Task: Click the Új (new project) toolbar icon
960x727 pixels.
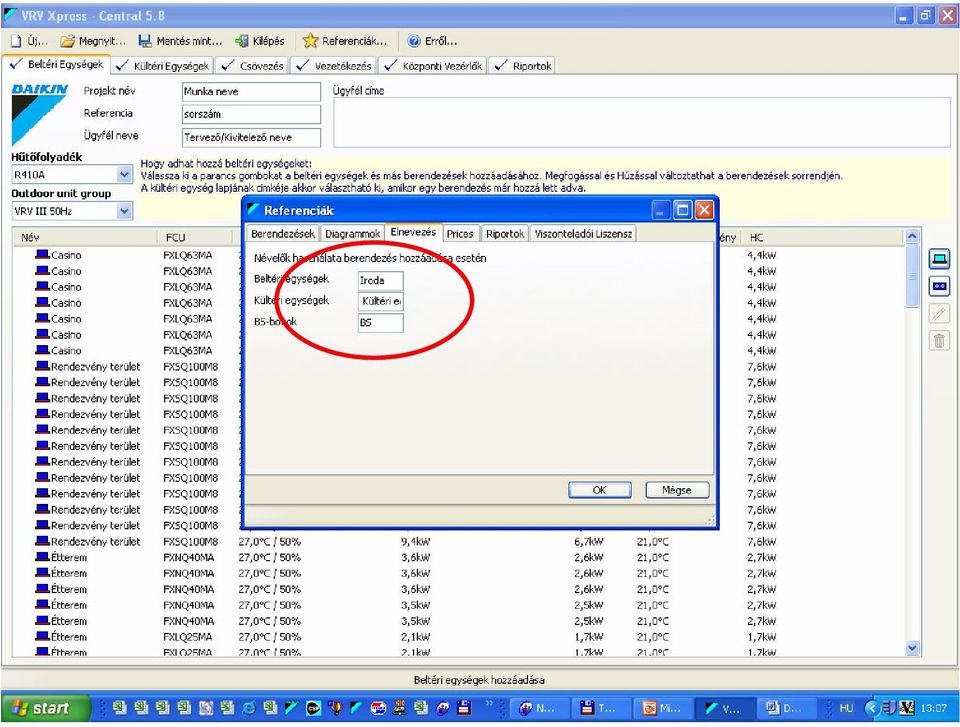Action: click(x=17, y=41)
